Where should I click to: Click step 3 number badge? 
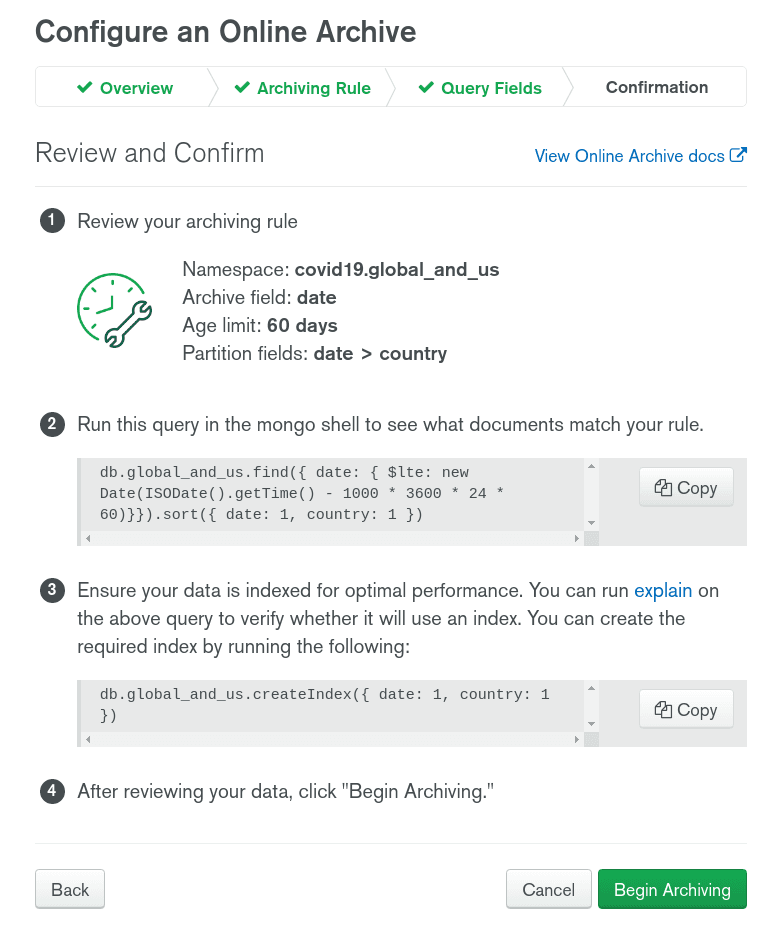click(x=52, y=591)
